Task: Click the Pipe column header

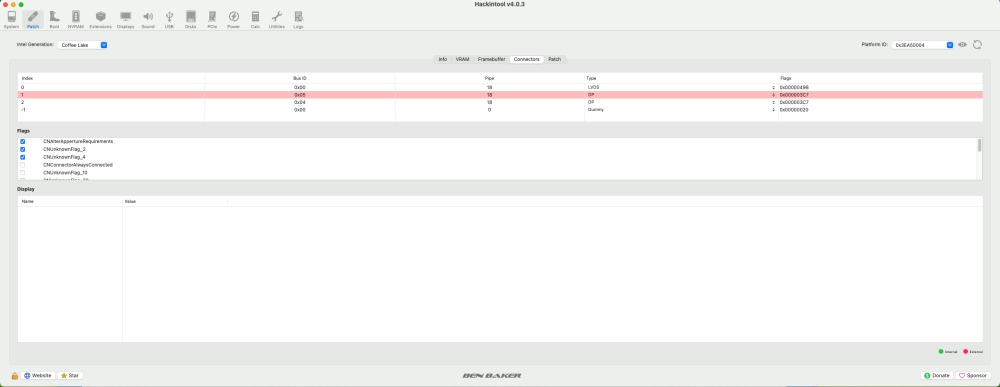Action: pyautogui.click(x=489, y=78)
